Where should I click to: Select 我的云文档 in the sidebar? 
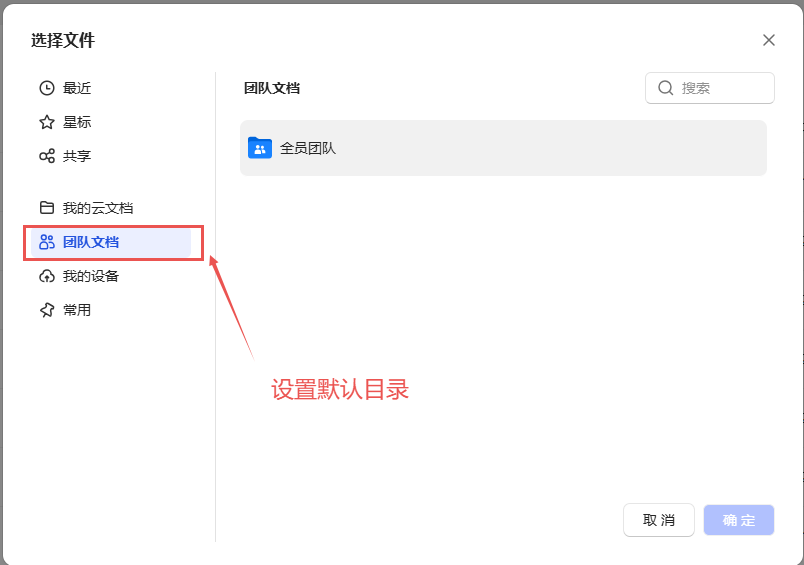tap(97, 208)
